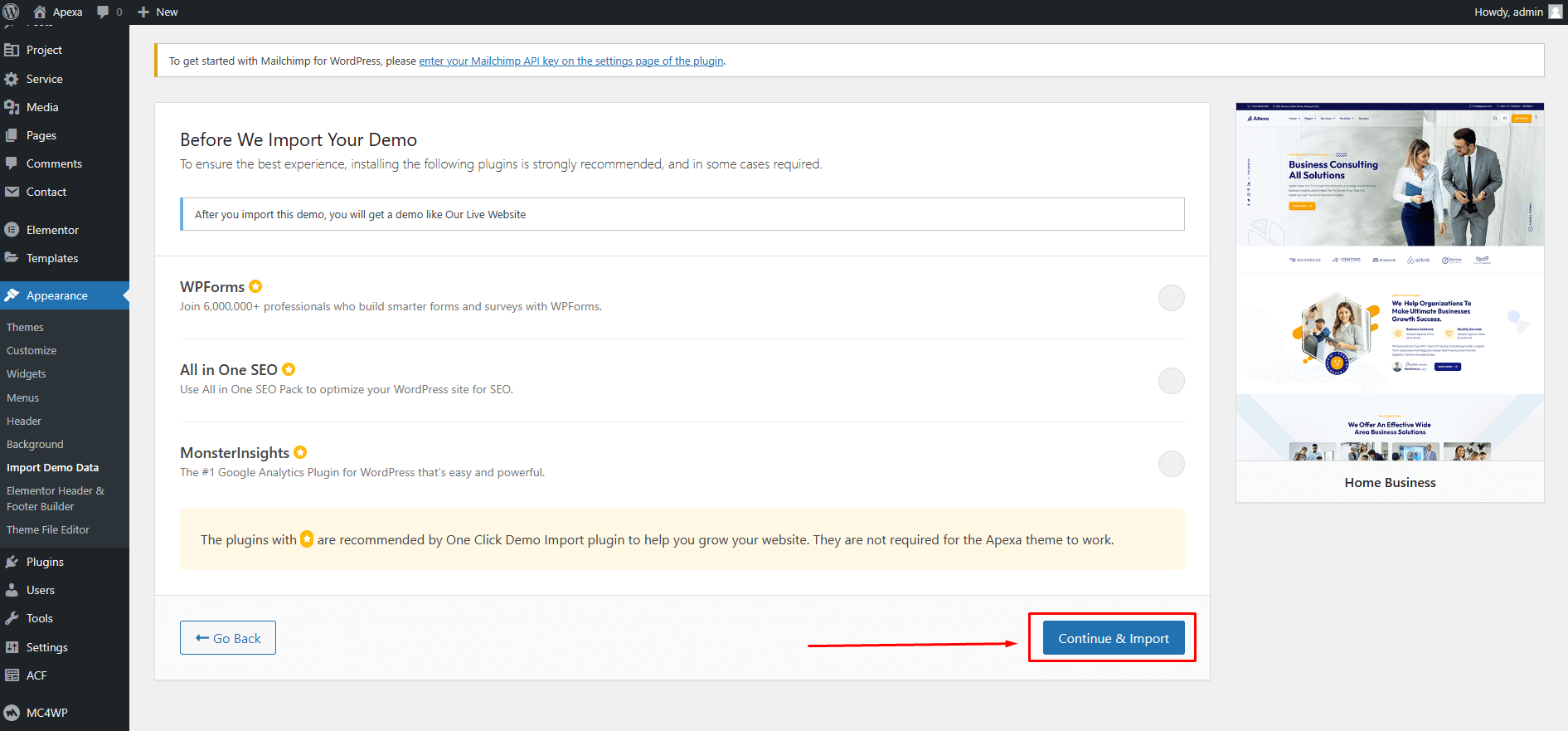Click the Elementor icon in sidebar
This screenshot has height=731, width=1568.
coord(12,230)
